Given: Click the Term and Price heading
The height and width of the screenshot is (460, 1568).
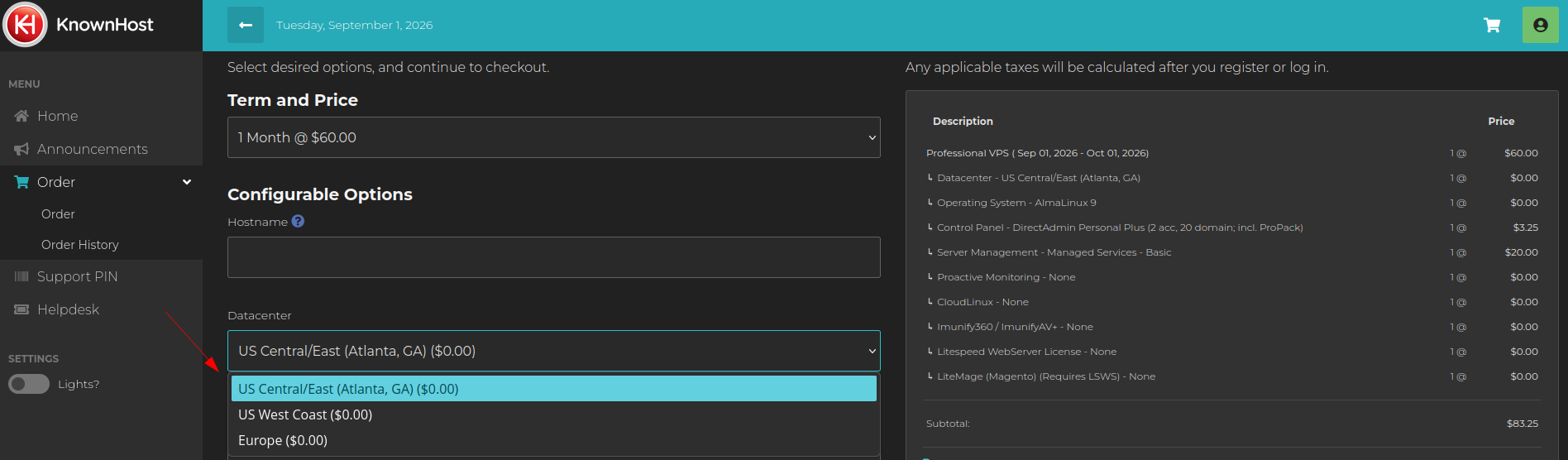Looking at the screenshot, I should click(293, 100).
